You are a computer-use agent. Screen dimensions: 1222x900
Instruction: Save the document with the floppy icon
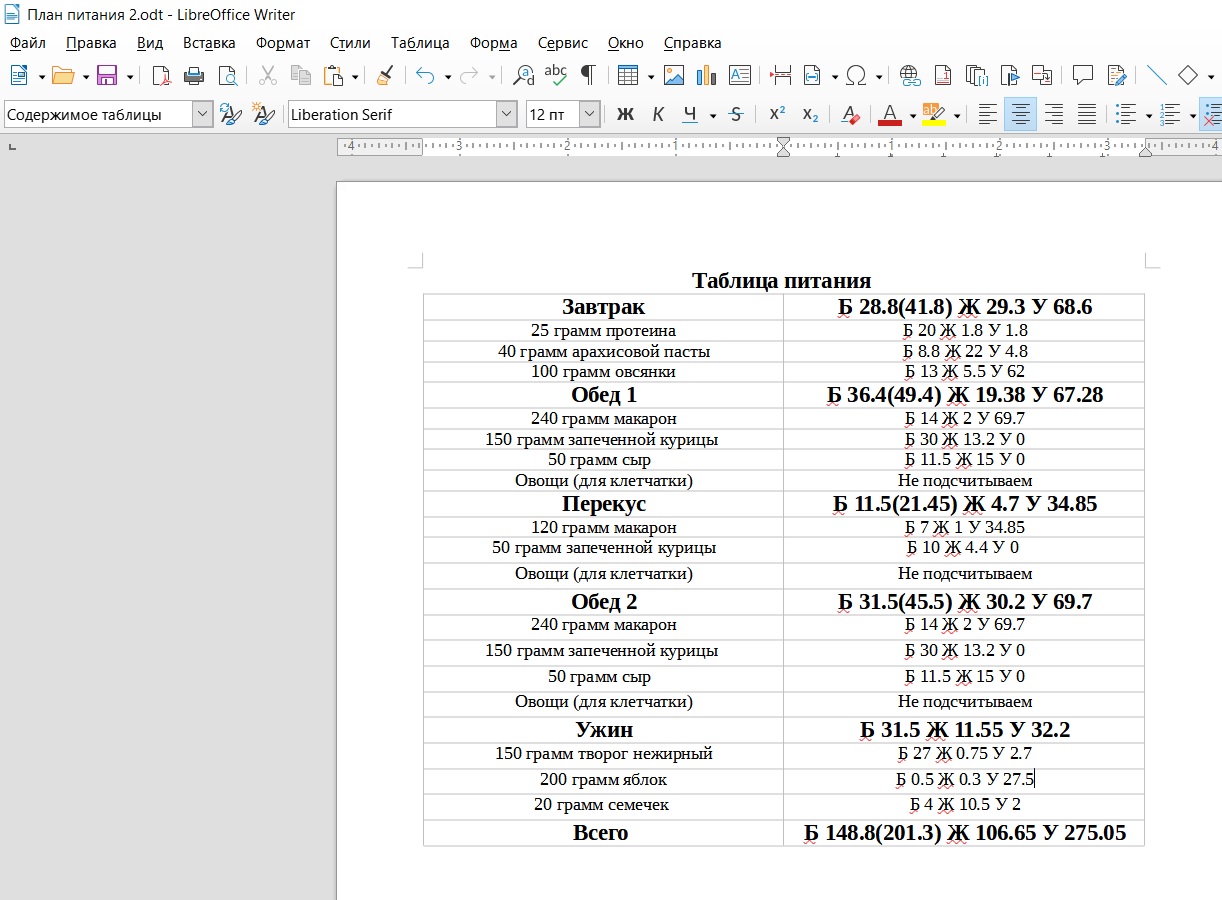107,75
